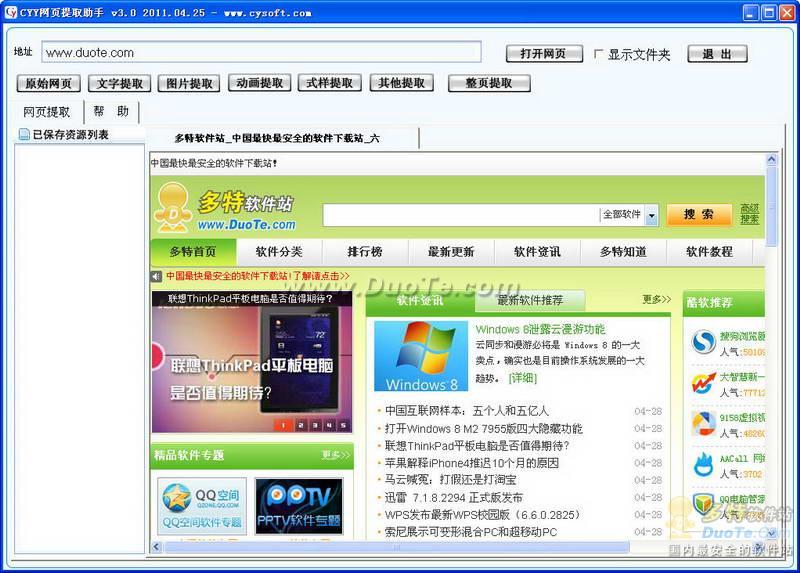Open the 帮助 tab
The height and width of the screenshot is (573, 800).
[111, 111]
